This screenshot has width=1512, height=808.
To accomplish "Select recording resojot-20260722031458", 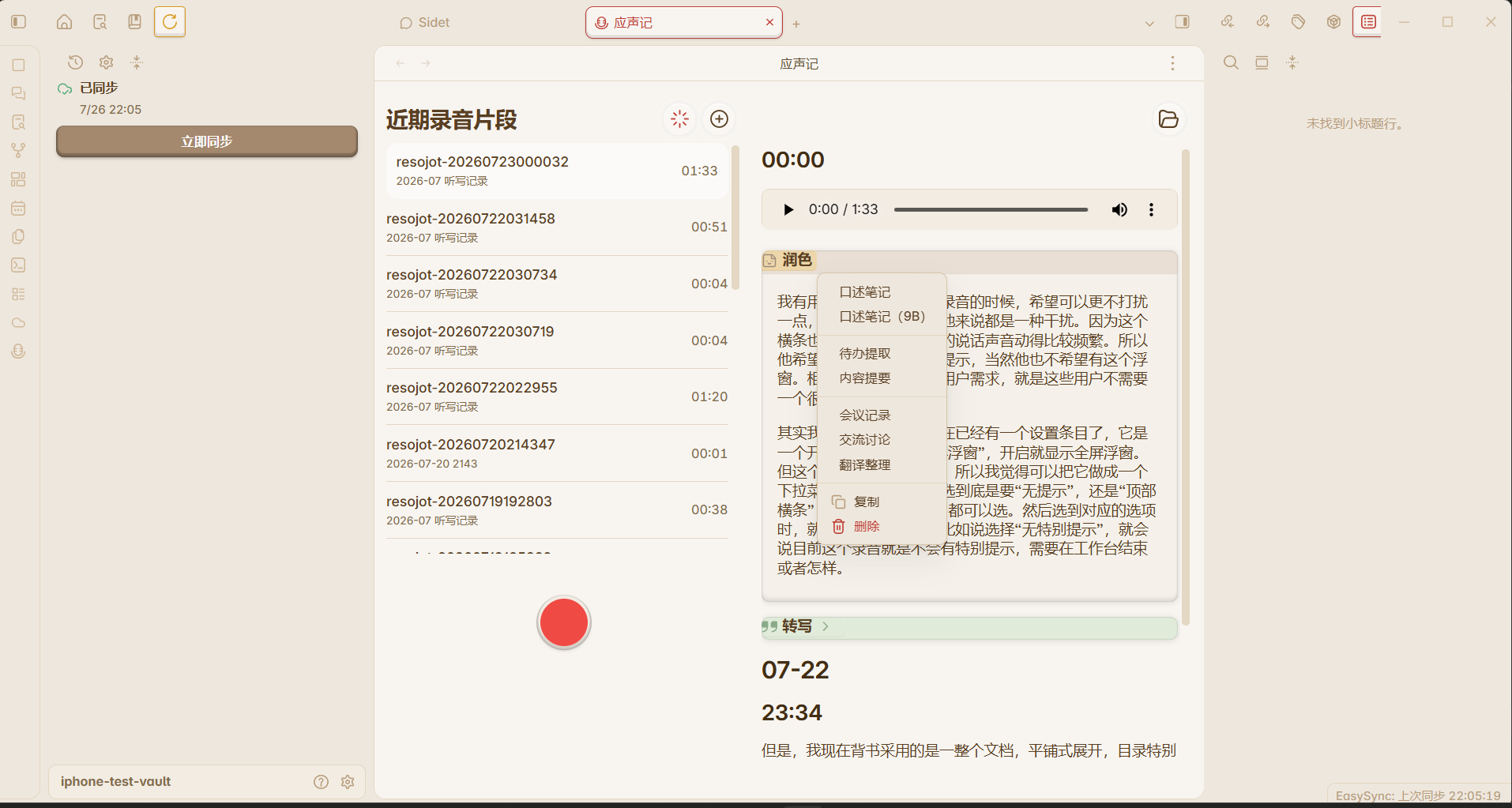I will point(557,227).
